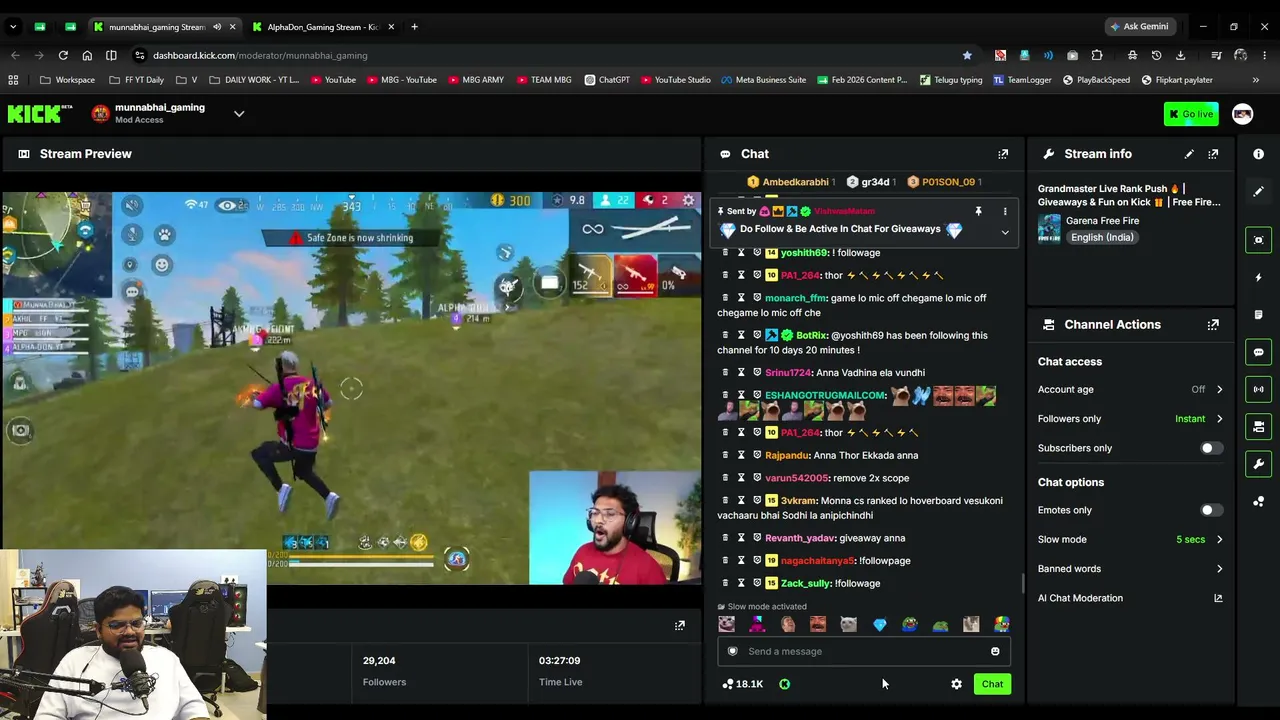The width and height of the screenshot is (1280, 720).
Task: Delete varun542005's chat message
Action: (x=725, y=478)
